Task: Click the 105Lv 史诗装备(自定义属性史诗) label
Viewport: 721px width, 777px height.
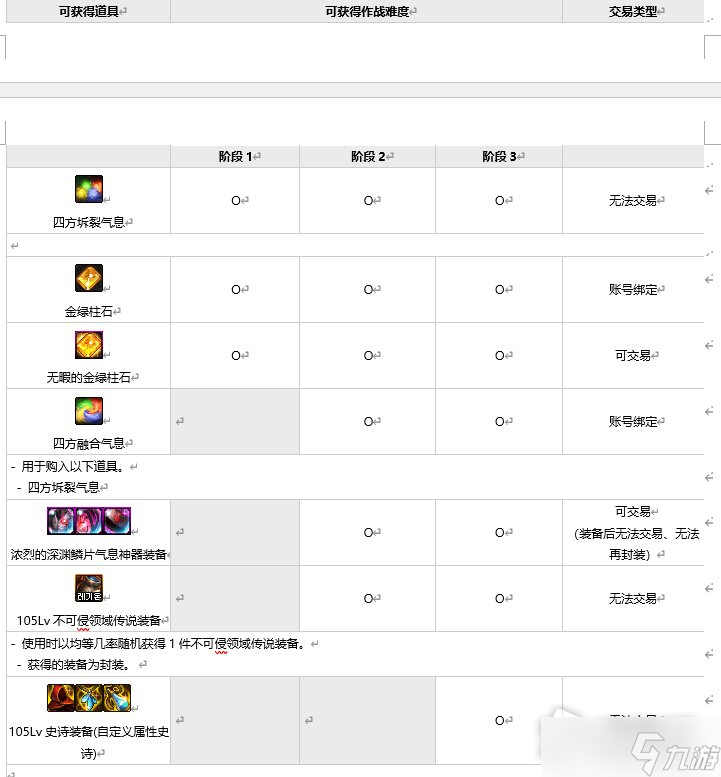Action: point(89,742)
